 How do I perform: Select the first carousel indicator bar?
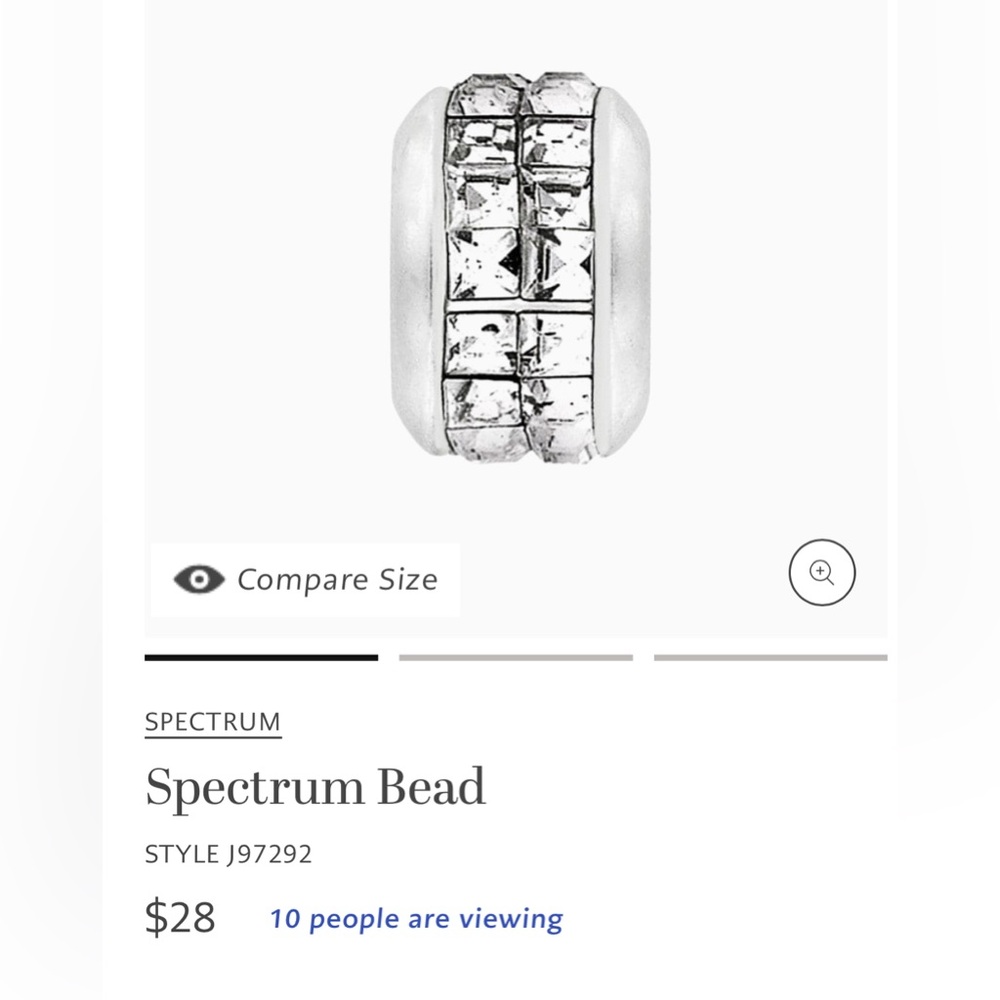click(x=261, y=659)
